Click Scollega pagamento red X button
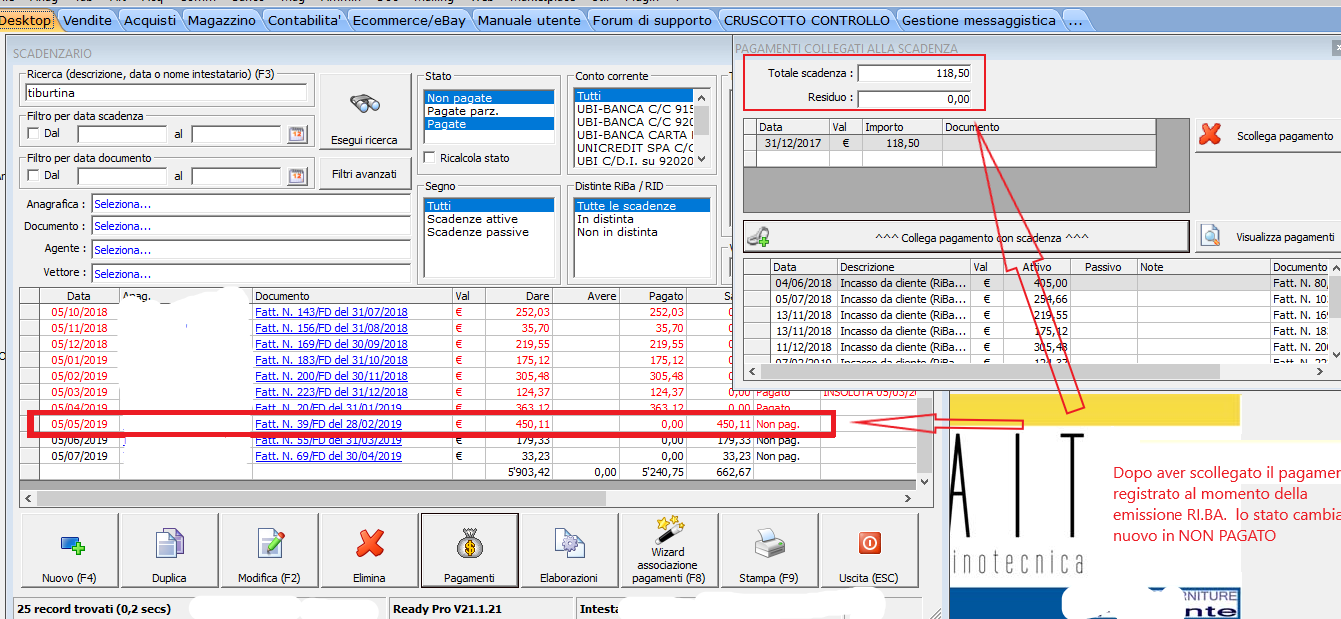1341x619 pixels. pos(1268,136)
